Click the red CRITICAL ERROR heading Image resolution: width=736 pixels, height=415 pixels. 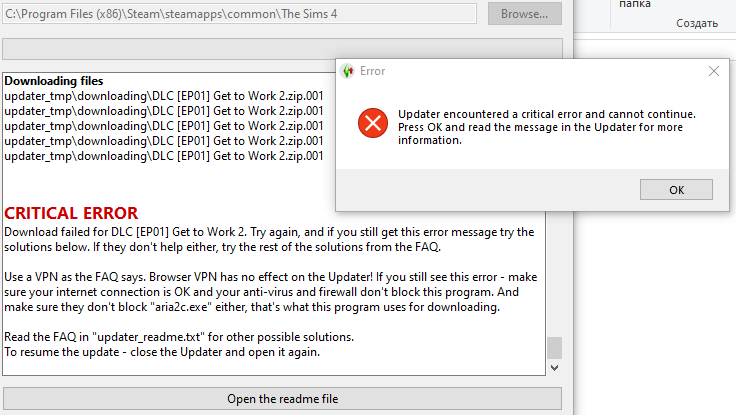pyautogui.click(x=71, y=213)
